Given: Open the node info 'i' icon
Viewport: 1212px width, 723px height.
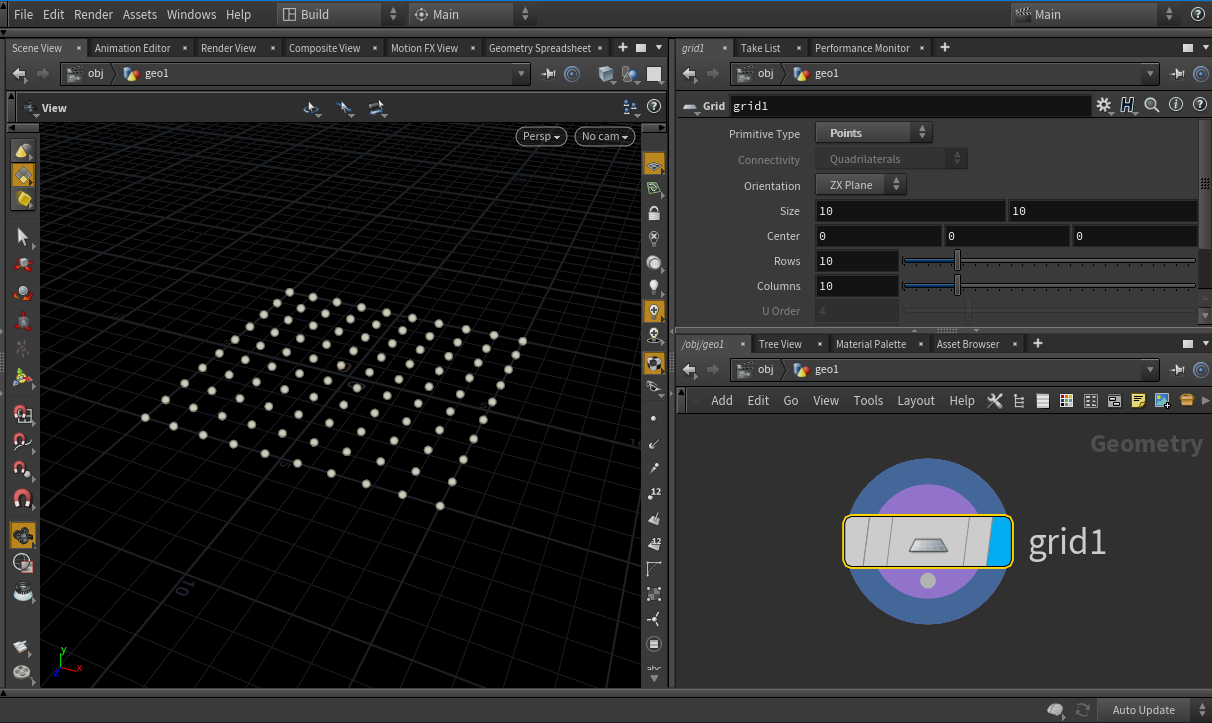Looking at the screenshot, I should [x=1175, y=105].
